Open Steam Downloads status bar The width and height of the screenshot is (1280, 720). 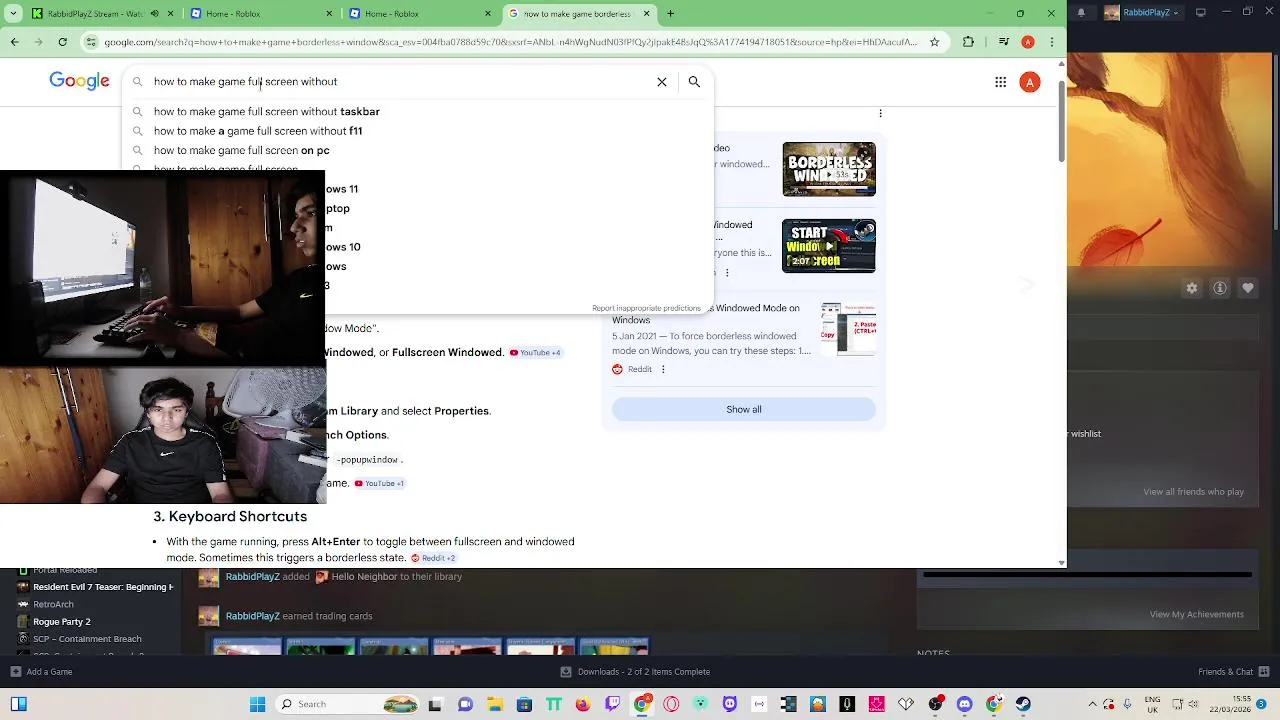636,672
